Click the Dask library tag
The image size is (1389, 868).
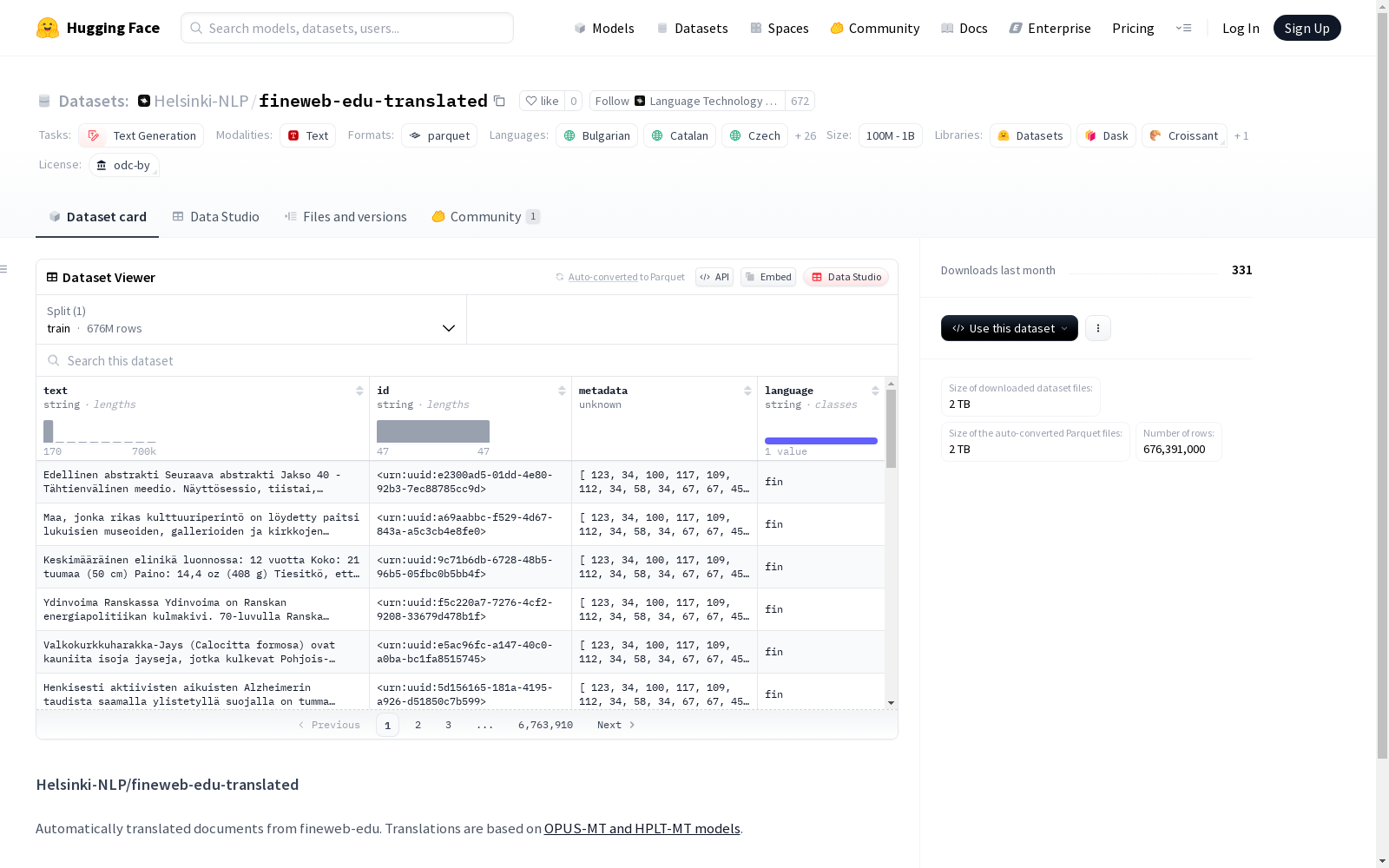(x=1106, y=135)
